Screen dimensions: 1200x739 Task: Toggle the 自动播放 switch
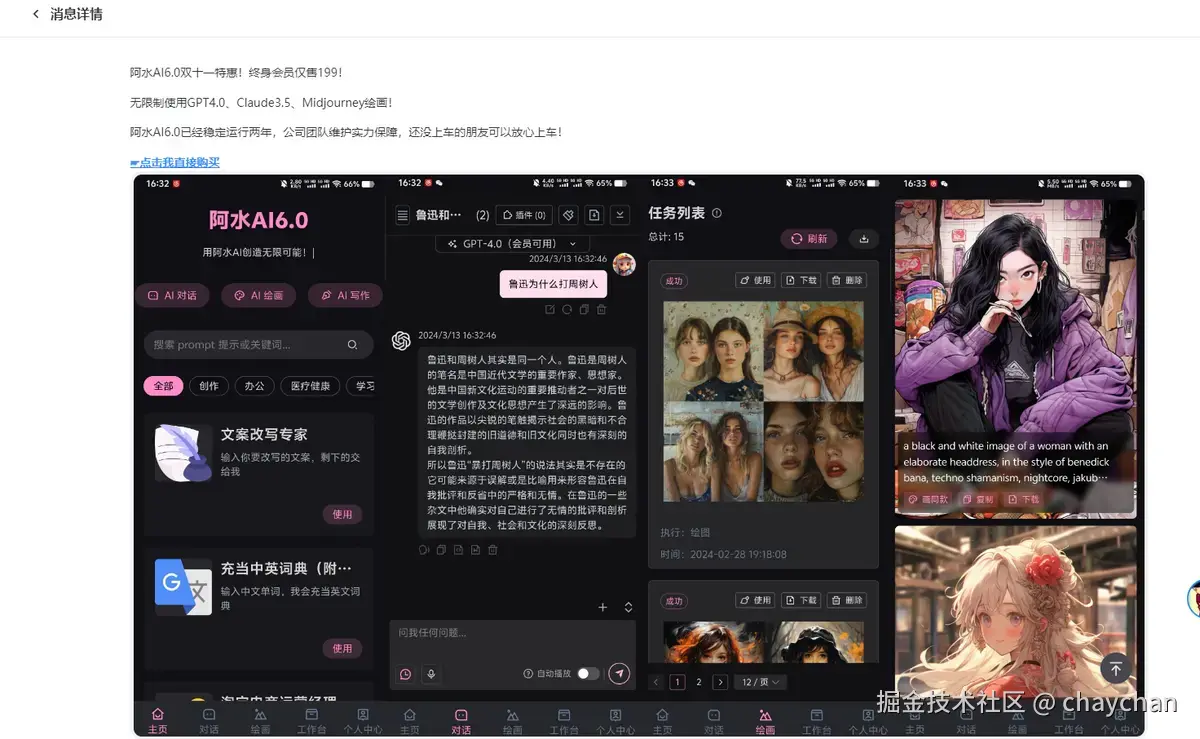tap(588, 674)
